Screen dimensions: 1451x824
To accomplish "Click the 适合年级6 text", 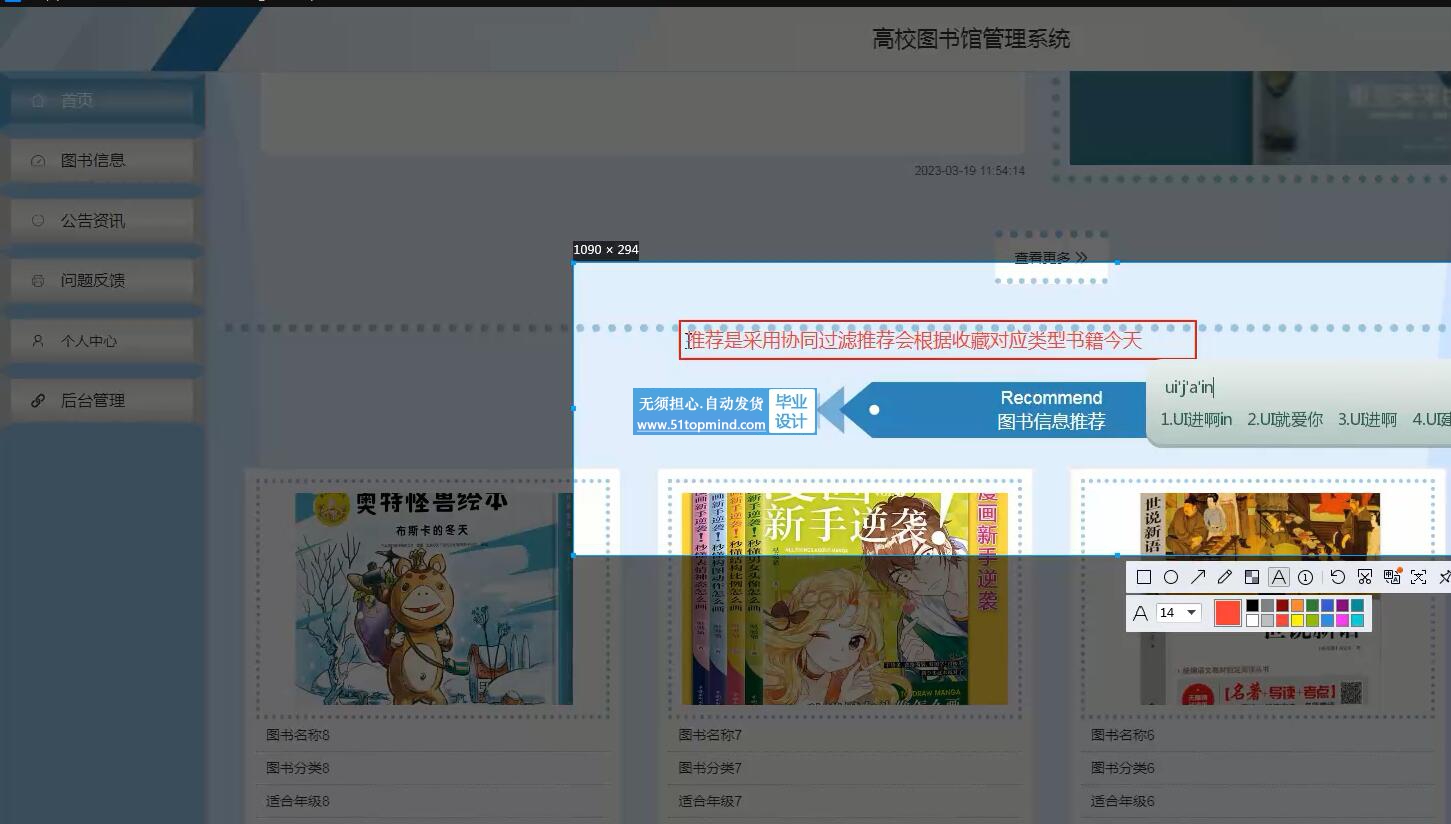I will (1123, 801).
